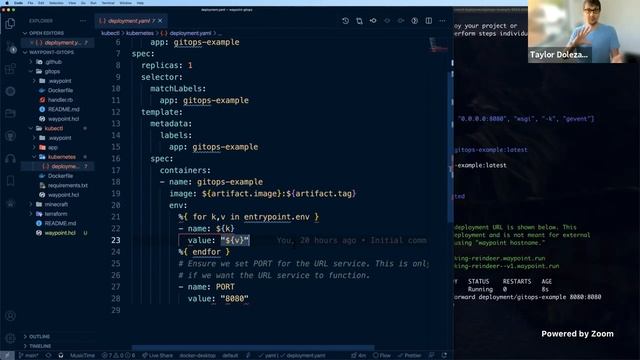
Task: Click the circled help icon in editor toolbar
Action: pyautogui.click(x=415, y=21)
